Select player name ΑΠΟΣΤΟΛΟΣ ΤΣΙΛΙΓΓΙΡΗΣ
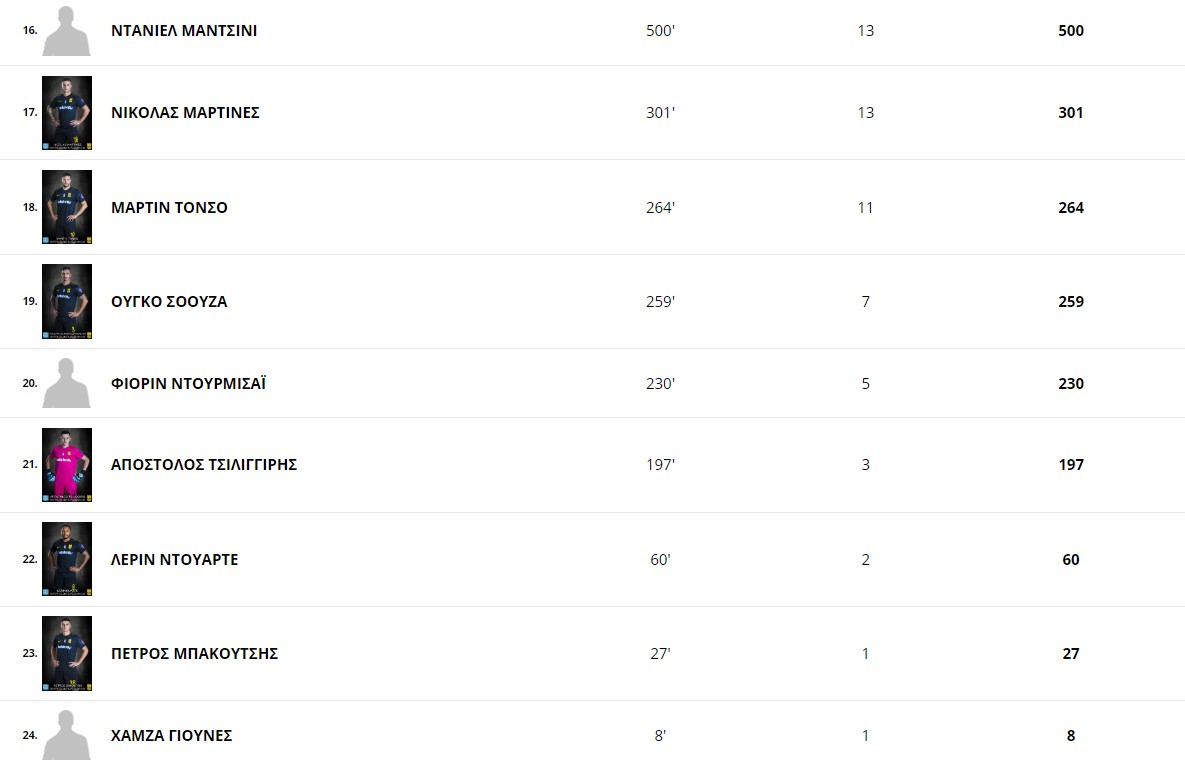 [204, 465]
